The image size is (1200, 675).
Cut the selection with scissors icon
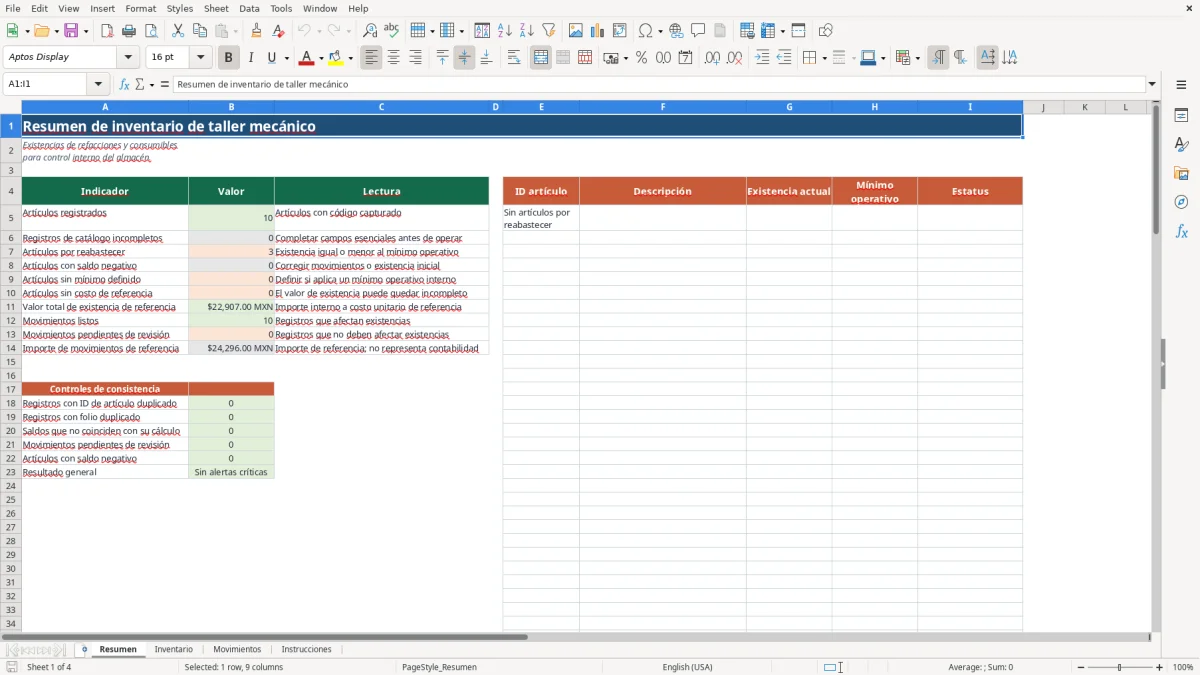pos(178,31)
